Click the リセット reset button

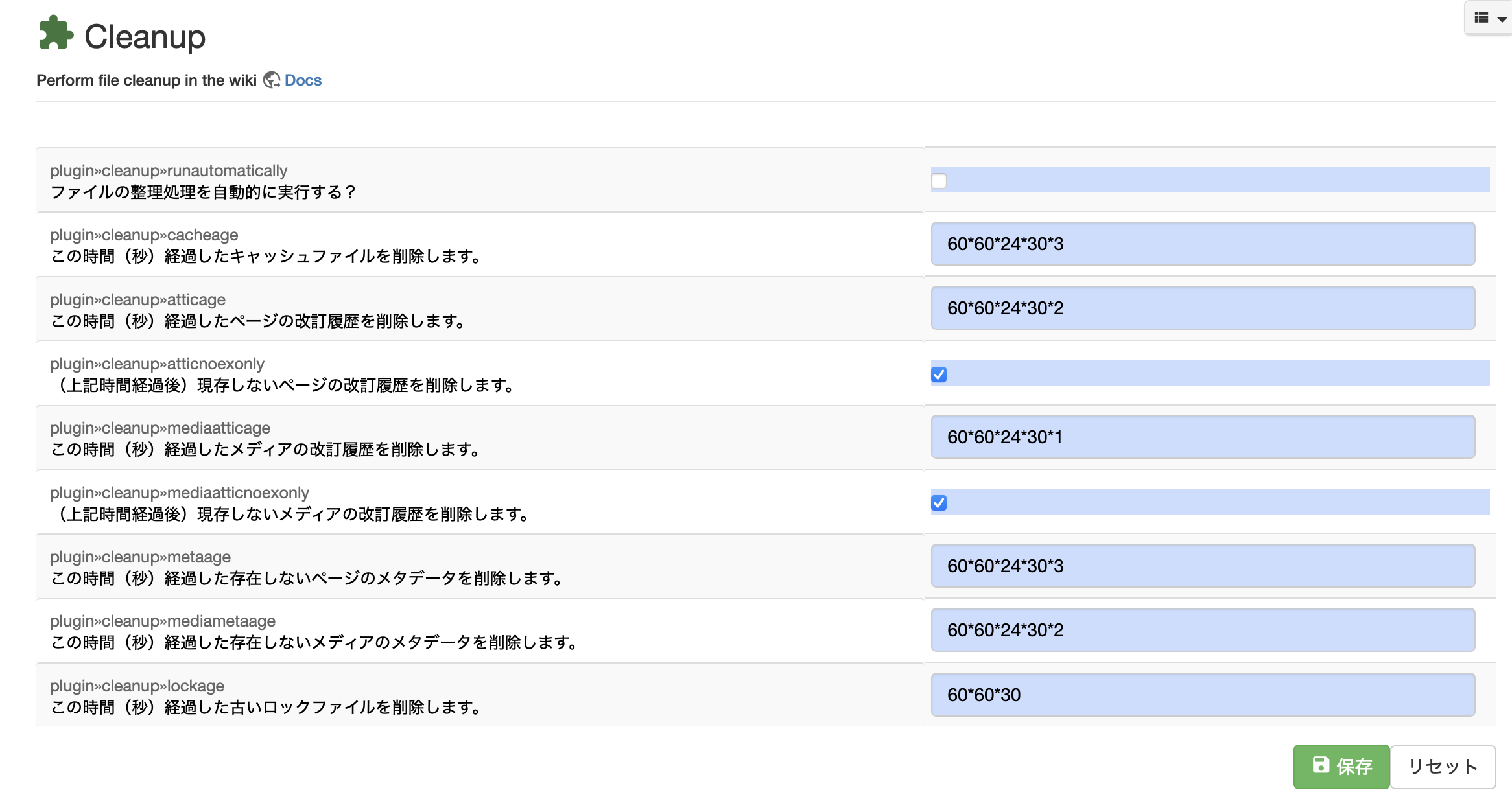point(1443,767)
